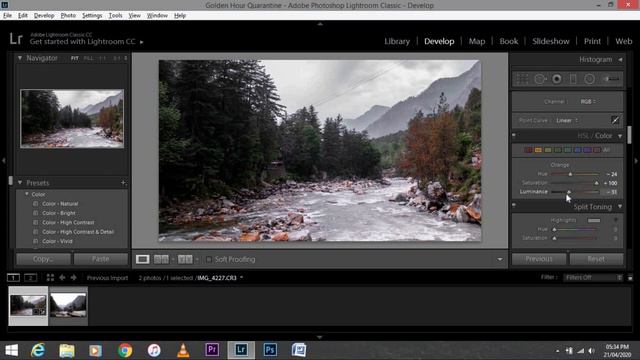Collapse the Navigator panel

click(x=20, y=58)
